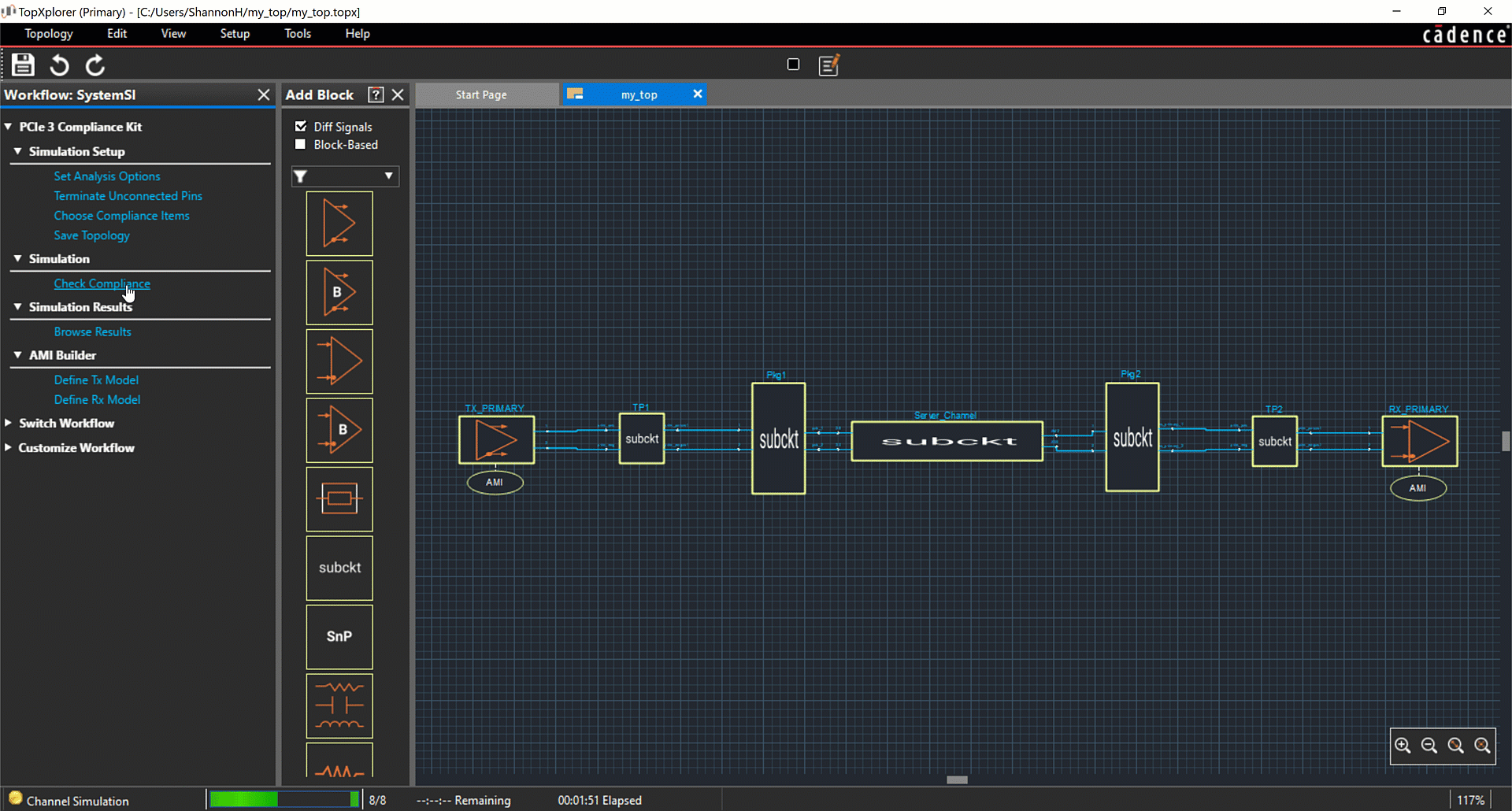Click the Set Analysis Options link
This screenshot has height=811, width=1512.
click(x=107, y=176)
